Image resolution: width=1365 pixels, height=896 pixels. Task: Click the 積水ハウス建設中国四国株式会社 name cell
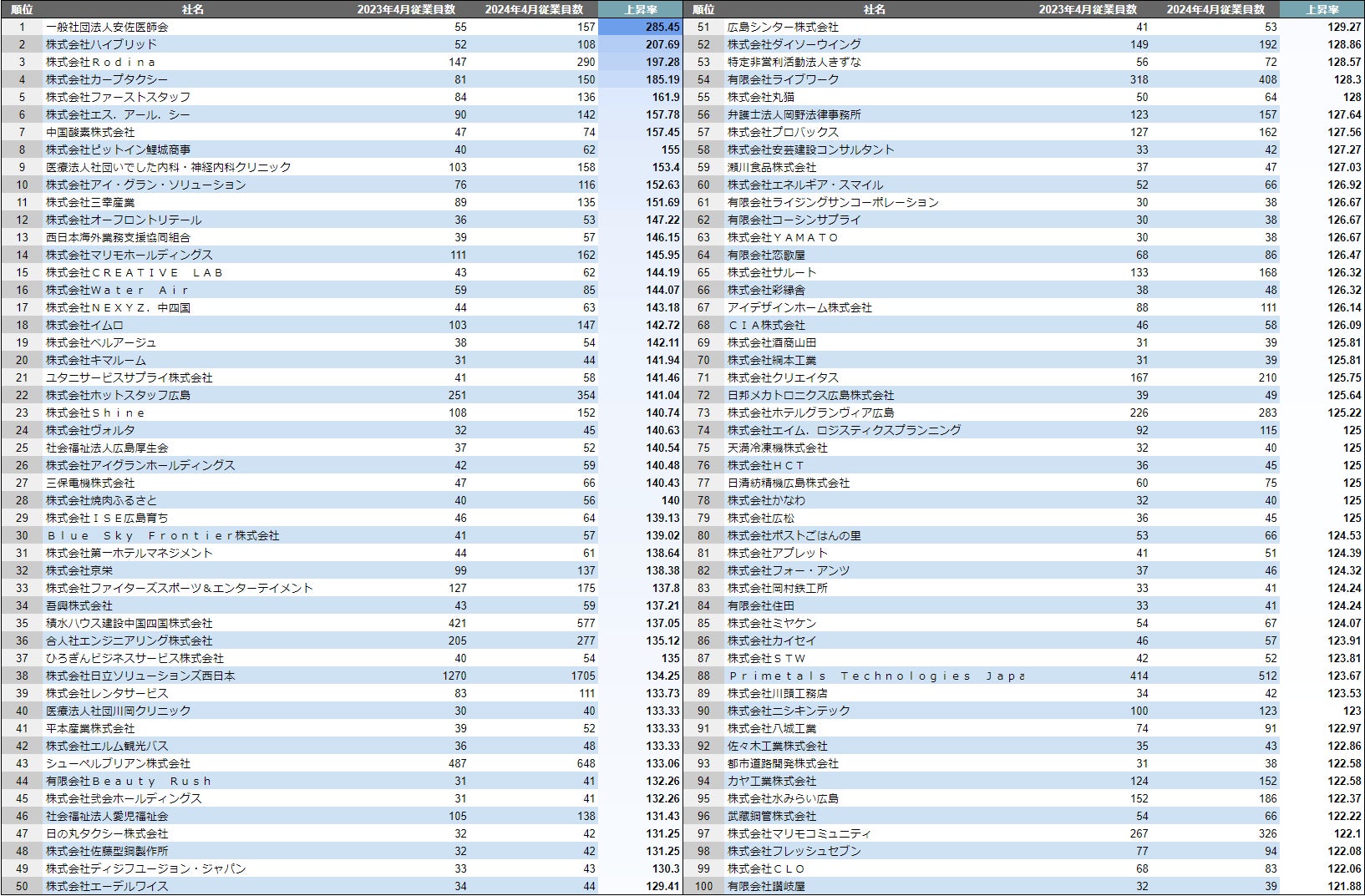pos(129,623)
